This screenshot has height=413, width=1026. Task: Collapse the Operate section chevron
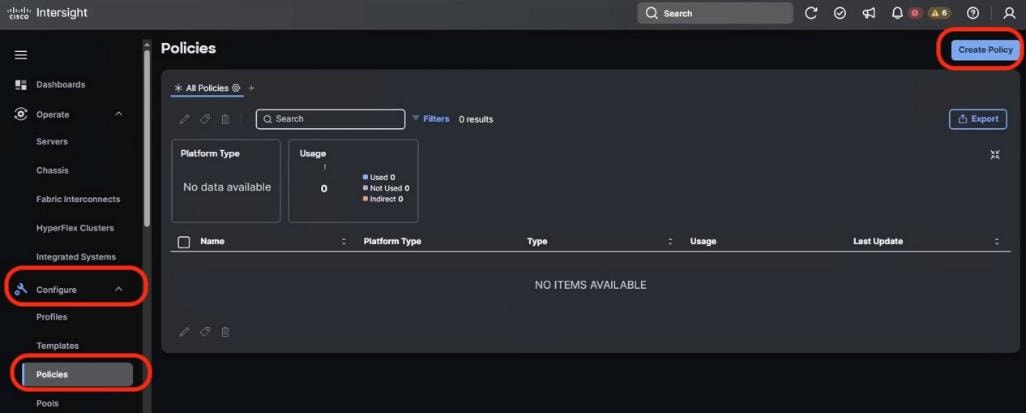118,114
